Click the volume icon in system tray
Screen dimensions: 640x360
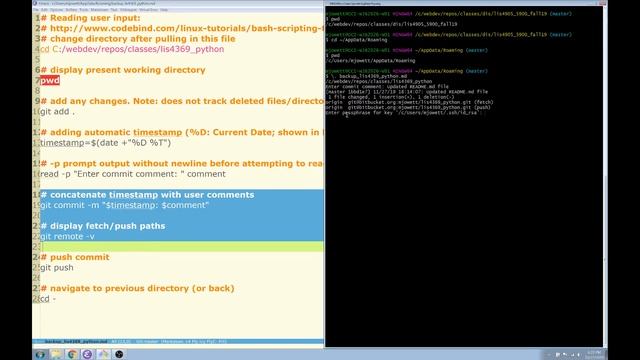(579, 355)
